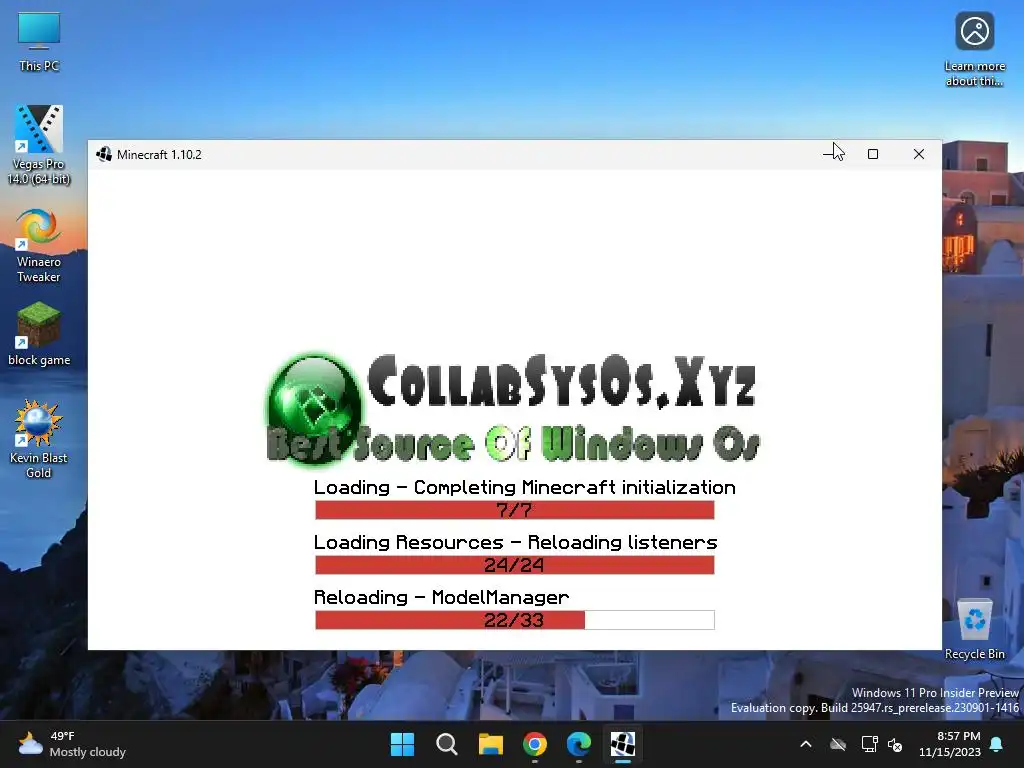
Task: Click the 24/24 Loading Resources progress bar
Action: [x=515, y=565]
